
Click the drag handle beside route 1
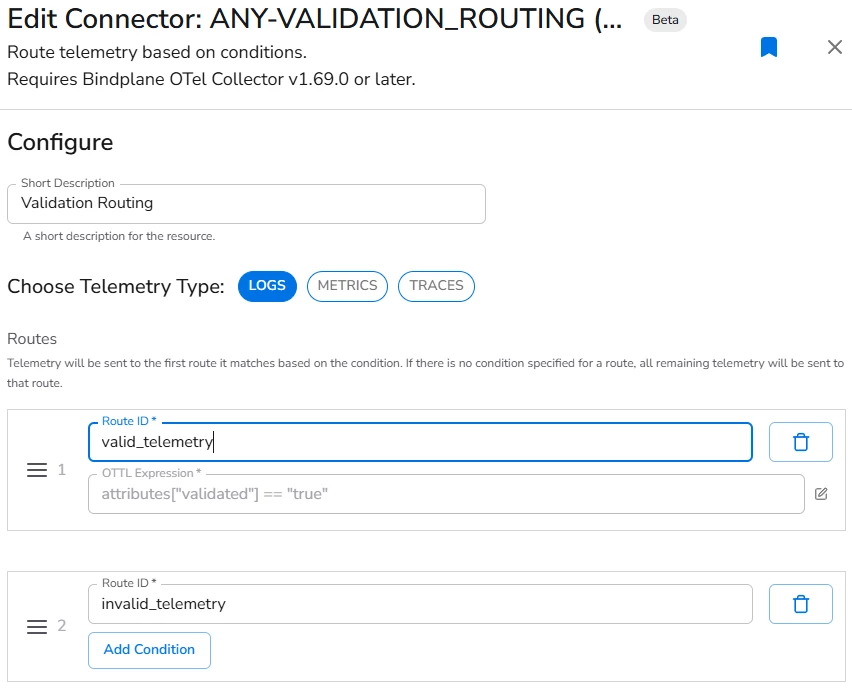36,469
